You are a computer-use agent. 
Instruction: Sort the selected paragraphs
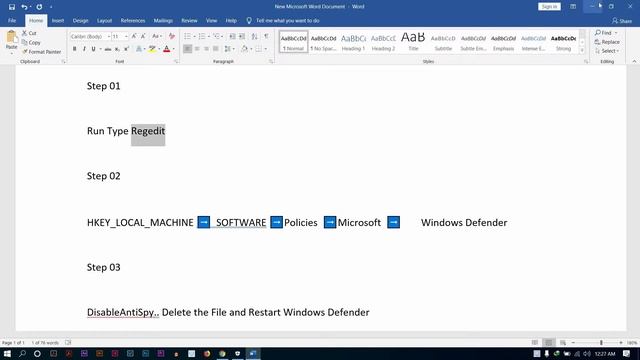coord(254,36)
